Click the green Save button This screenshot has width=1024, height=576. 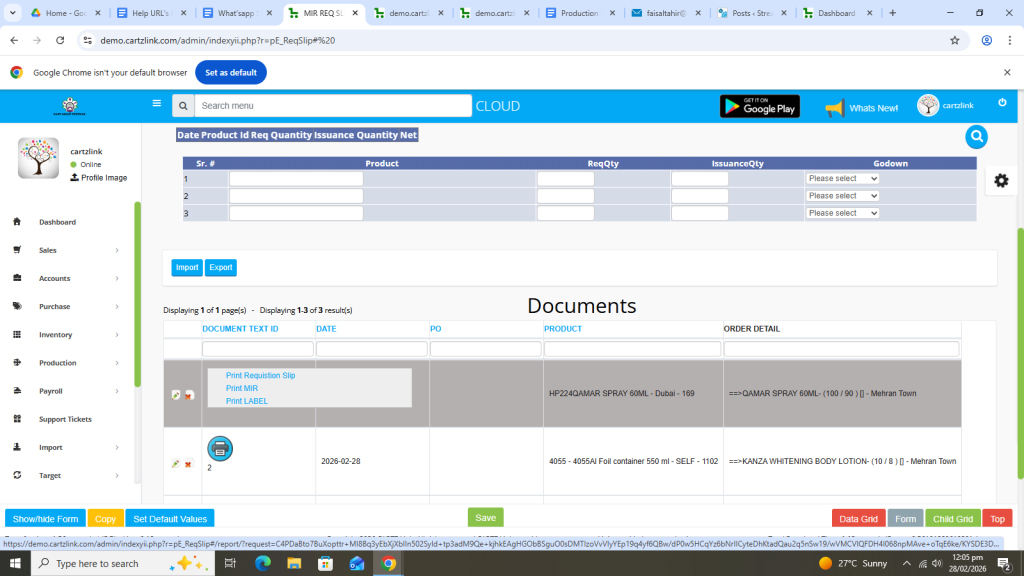pos(485,517)
